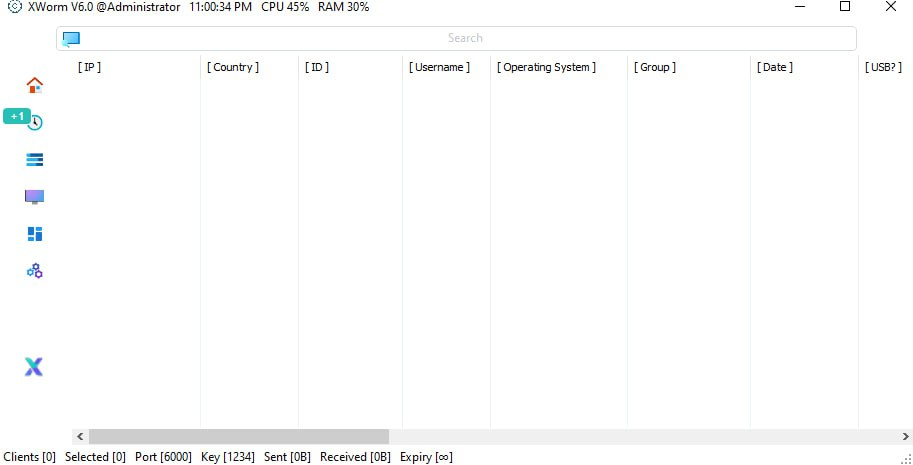
Task: Click the orange home icon in sidebar
Action: [35, 85]
